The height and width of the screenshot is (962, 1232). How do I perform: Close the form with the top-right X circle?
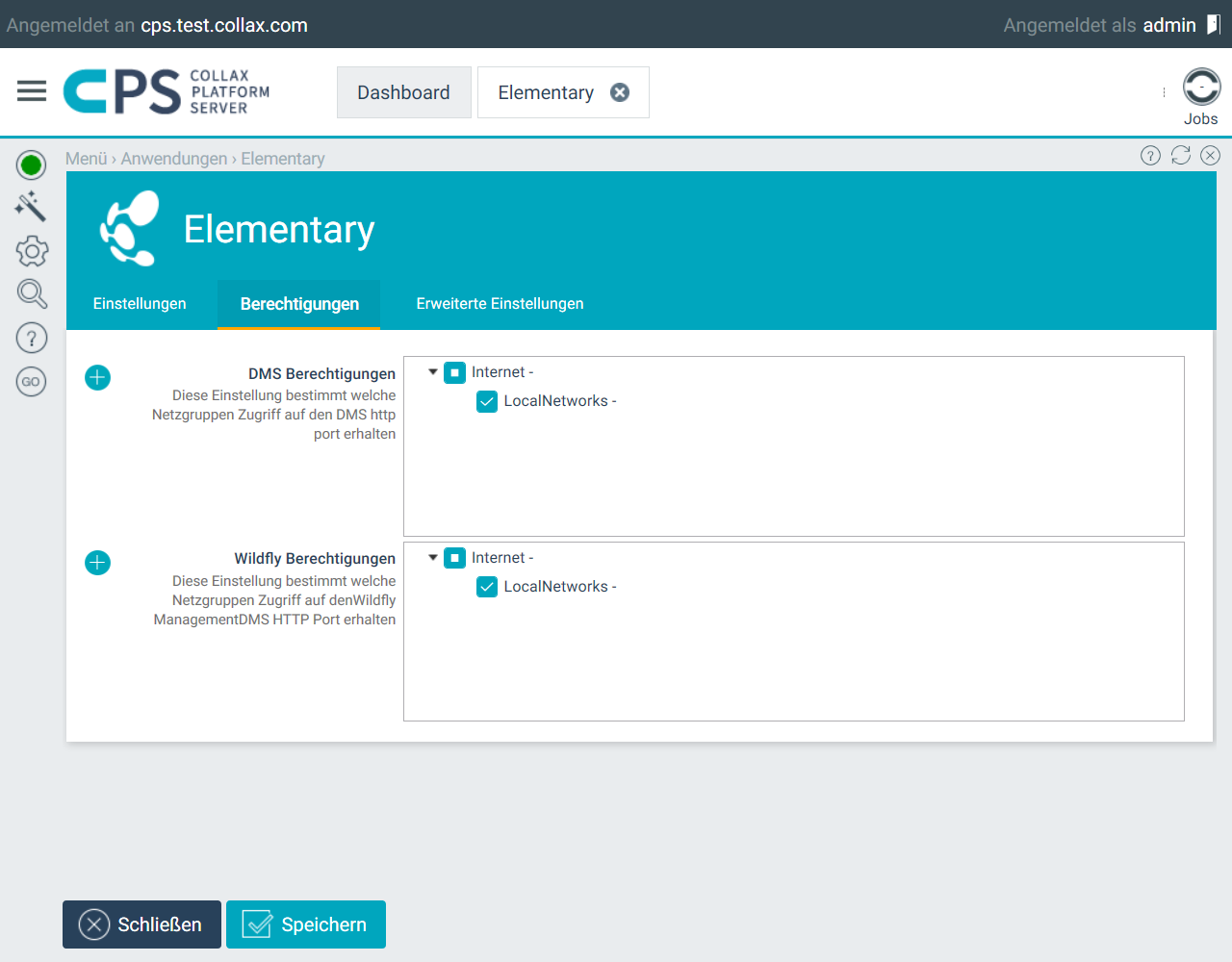[x=1211, y=155]
